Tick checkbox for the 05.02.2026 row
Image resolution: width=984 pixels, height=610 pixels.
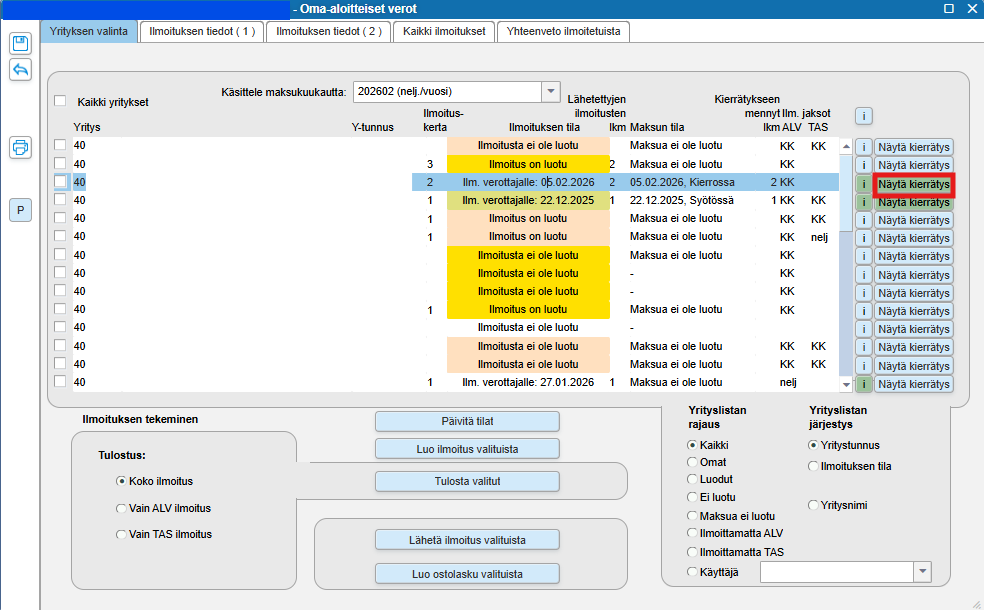point(60,181)
